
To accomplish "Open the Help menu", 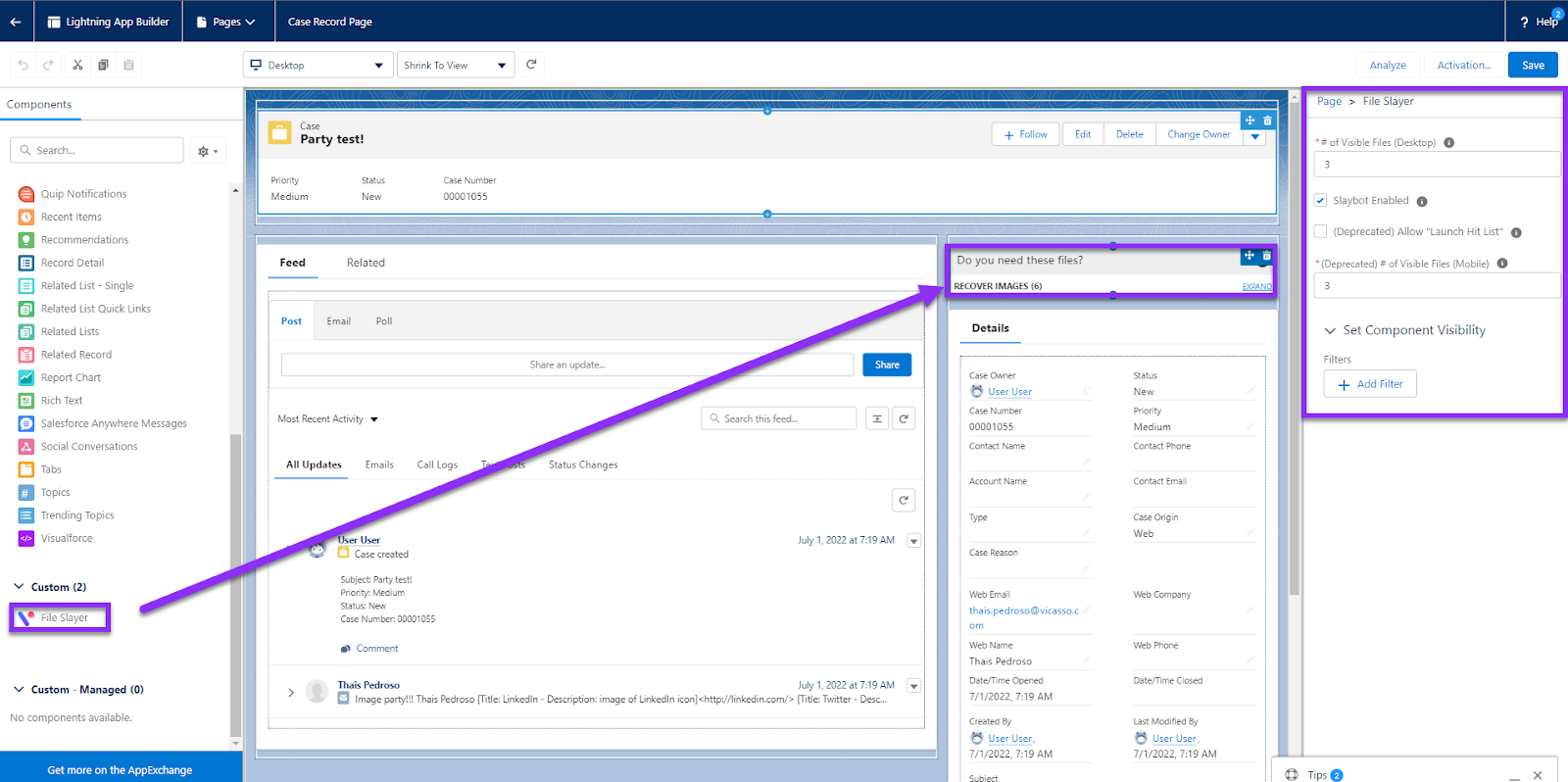I will (1540, 22).
